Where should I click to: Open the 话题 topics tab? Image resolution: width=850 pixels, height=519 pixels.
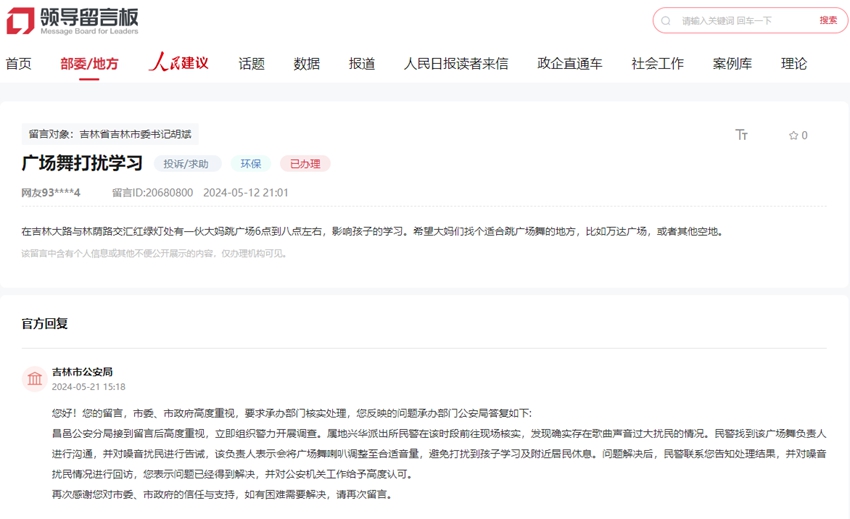tap(251, 64)
